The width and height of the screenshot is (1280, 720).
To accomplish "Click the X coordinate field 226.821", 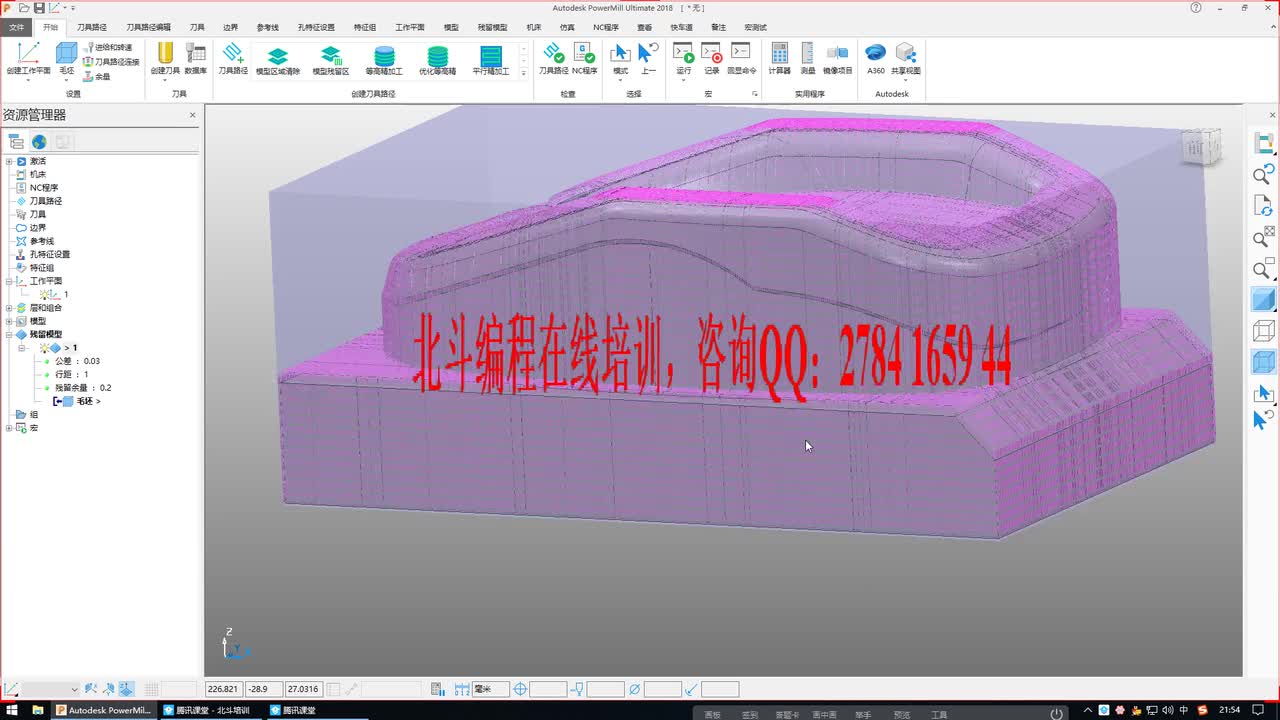I will tap(223, 689).
